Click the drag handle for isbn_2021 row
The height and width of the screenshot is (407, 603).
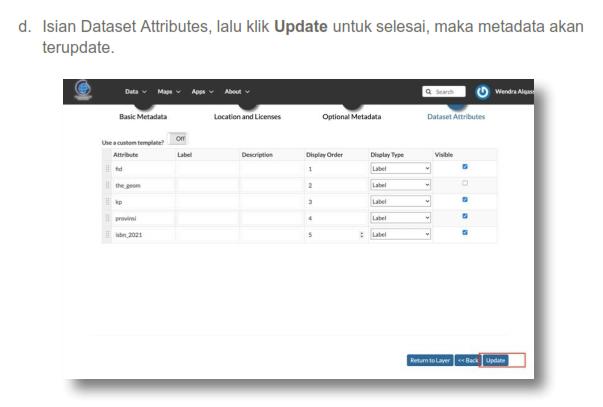point(107,234)
